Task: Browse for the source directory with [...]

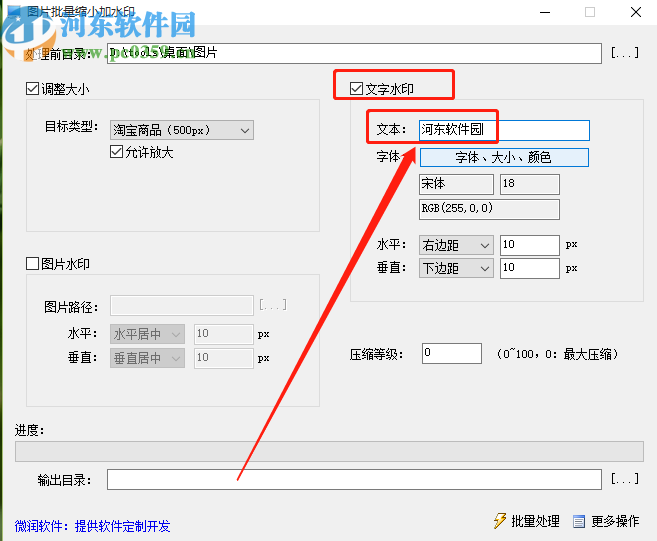Action: coord(625,53)
